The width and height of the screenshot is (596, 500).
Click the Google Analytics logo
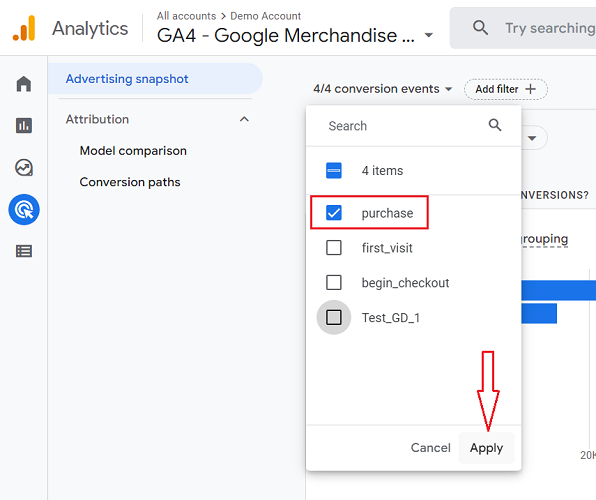point(24,28)
